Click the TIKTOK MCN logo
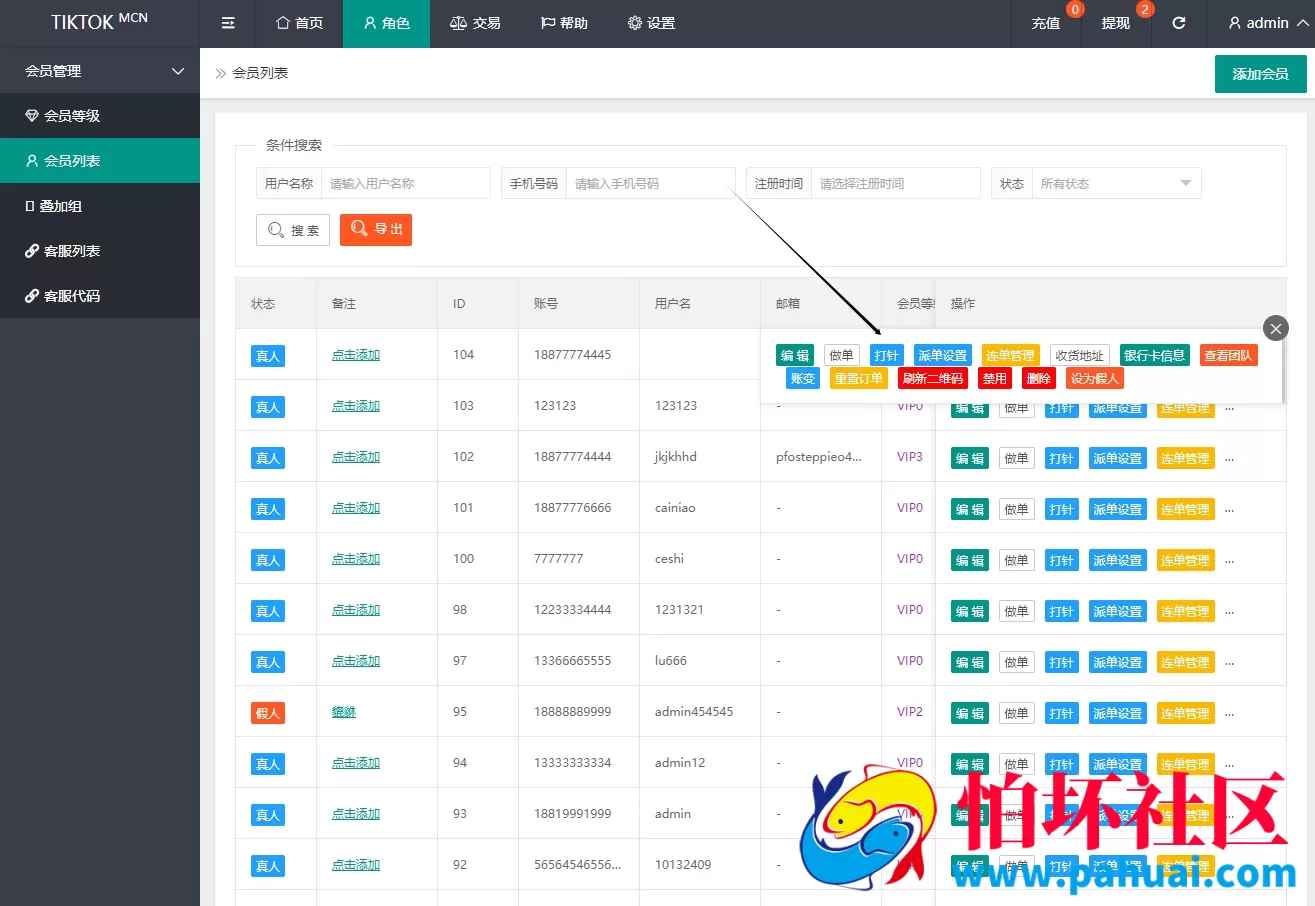The height and width of the screenshot is (906, 1315). (x=100, y=21)
